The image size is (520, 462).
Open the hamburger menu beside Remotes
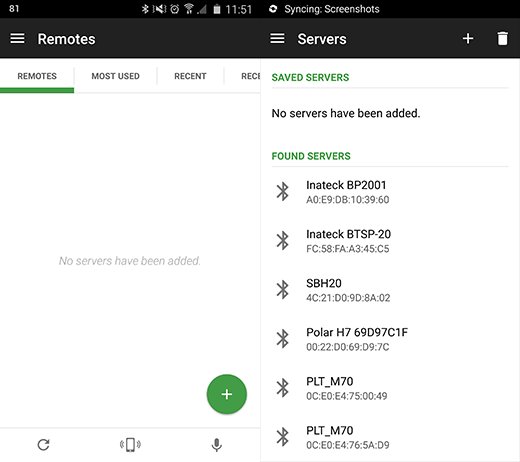coord(17,39)
